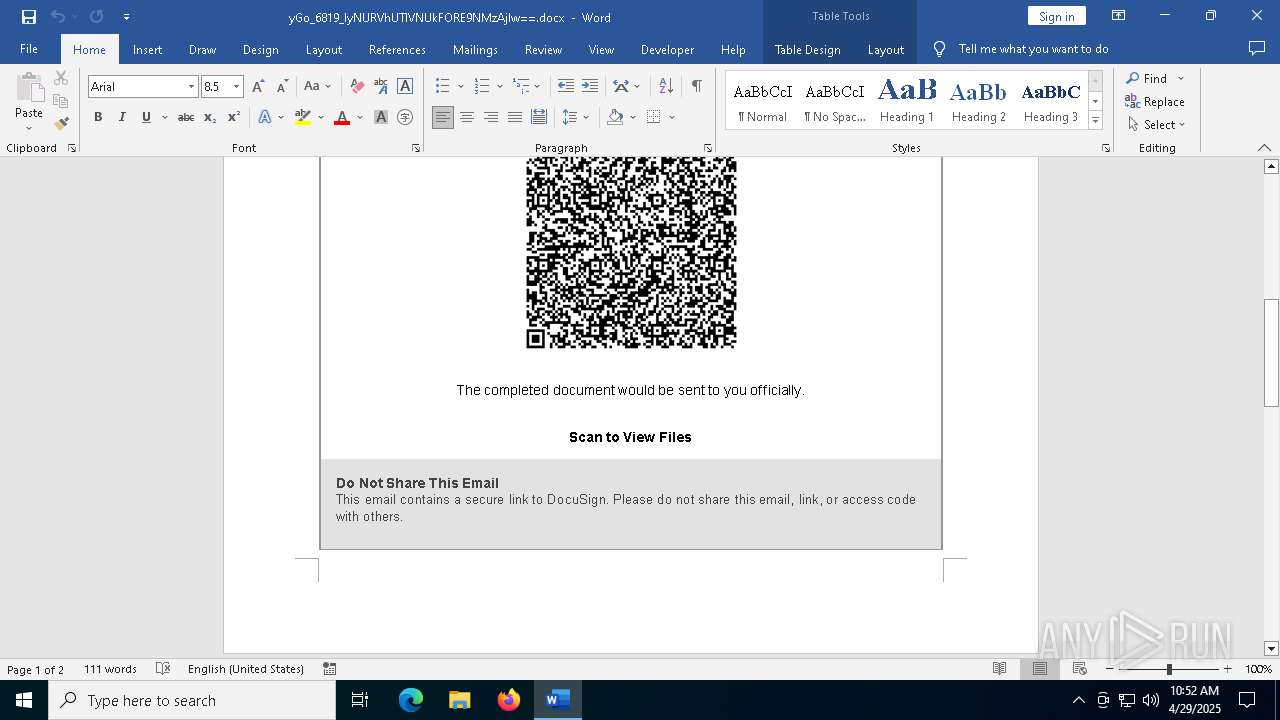Click the Replace button
1280x720 pixels.
1155,101
